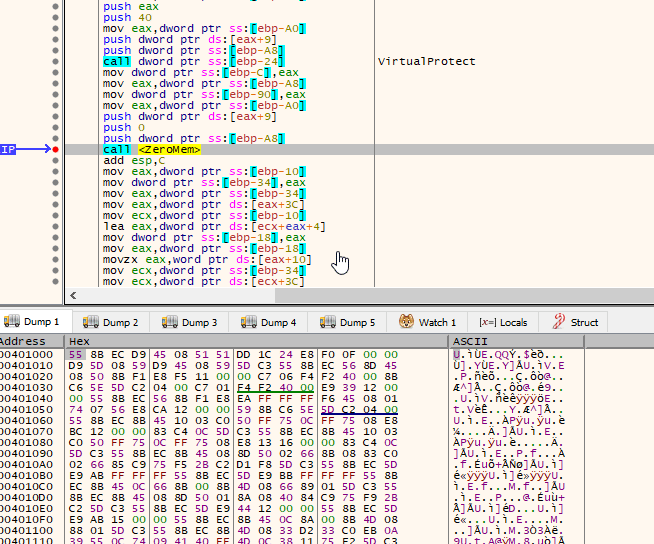Toggle breakpoint on the push 0 line
Image resolution: width=654 pixels, height=544 pixels.
pos(55,127)
